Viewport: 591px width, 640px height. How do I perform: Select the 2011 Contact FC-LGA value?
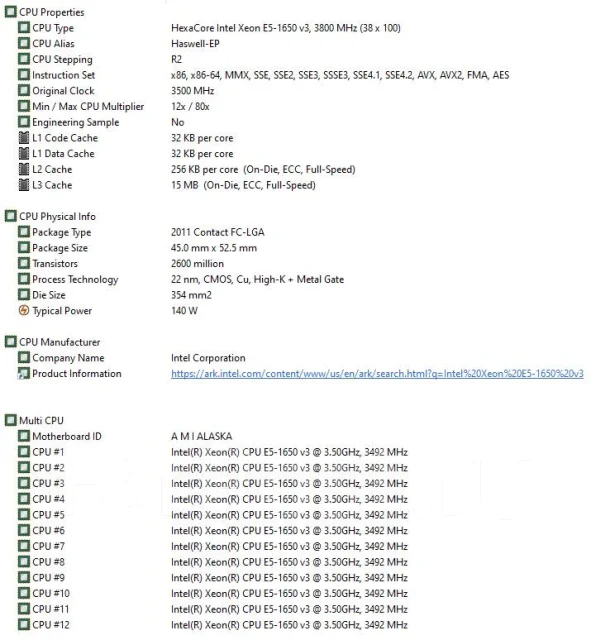[x=218, y=232]
